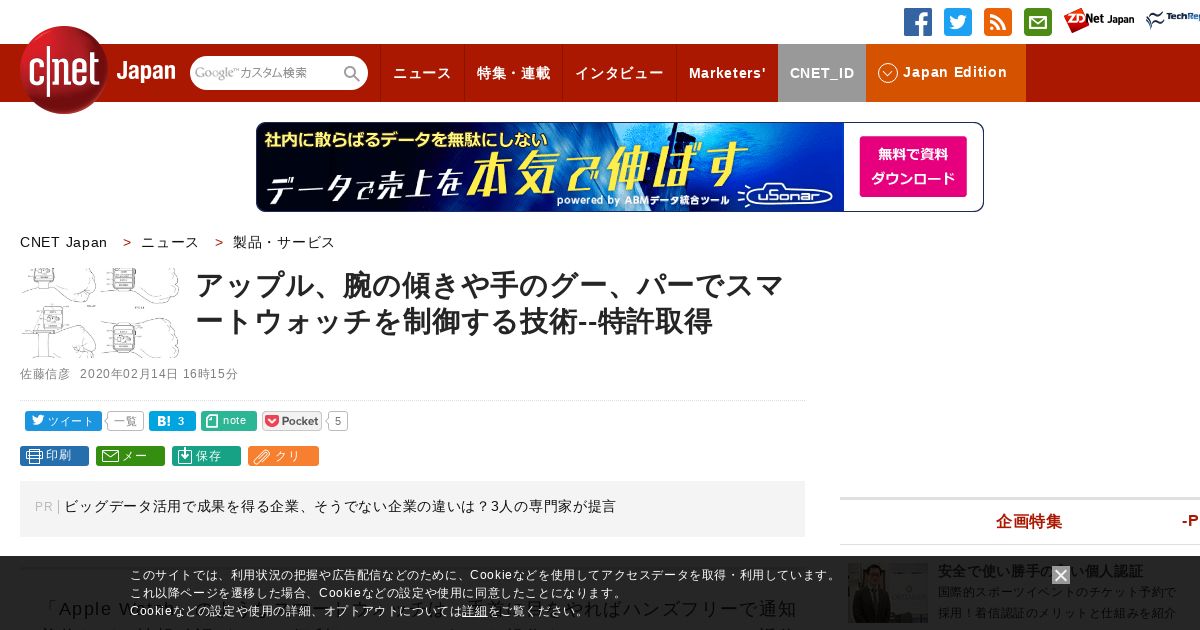Click the 無料で資料ダウンロード button
Screen dimensions: 1200x630
coord(913,167)
